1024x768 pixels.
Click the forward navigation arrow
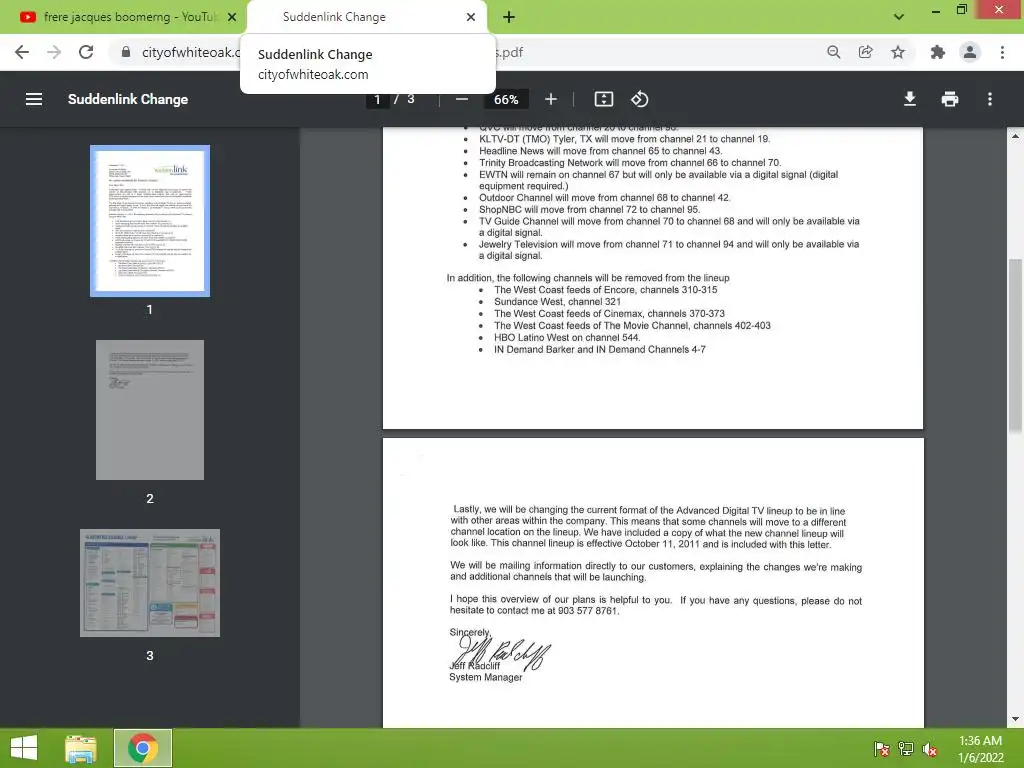54,52
